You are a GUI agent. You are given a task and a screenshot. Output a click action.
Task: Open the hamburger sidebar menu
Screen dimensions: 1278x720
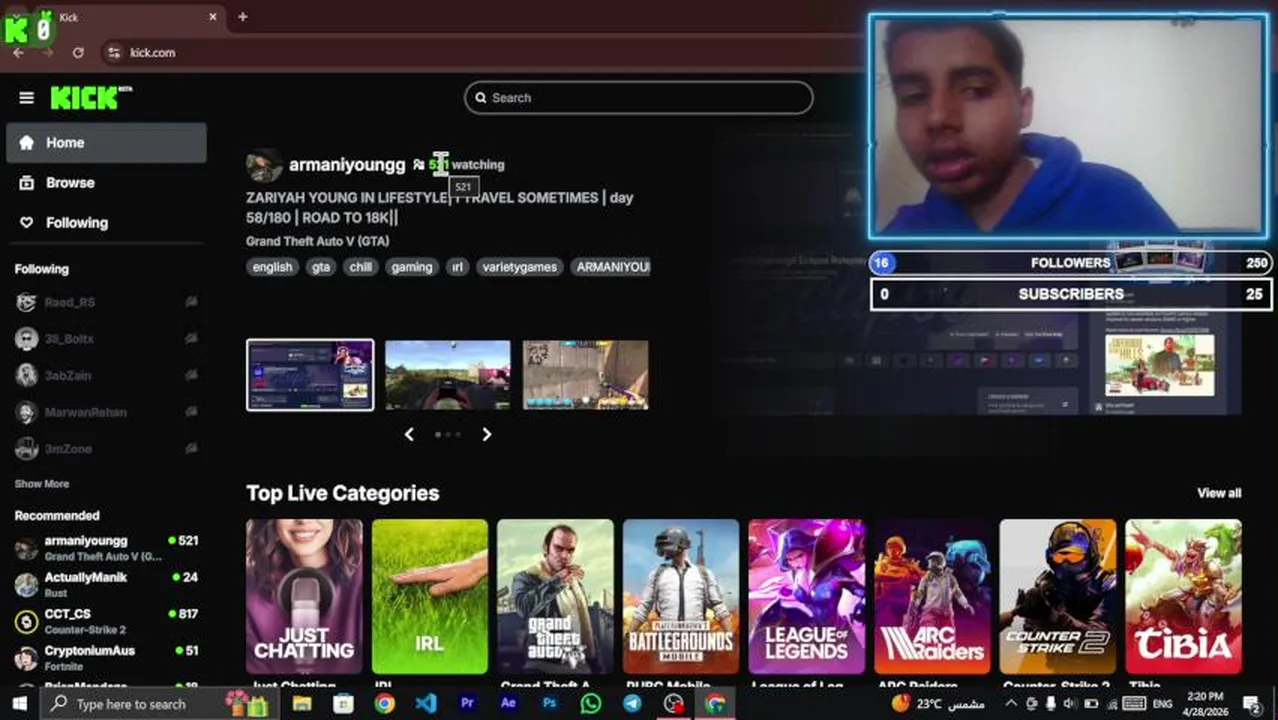26,98
